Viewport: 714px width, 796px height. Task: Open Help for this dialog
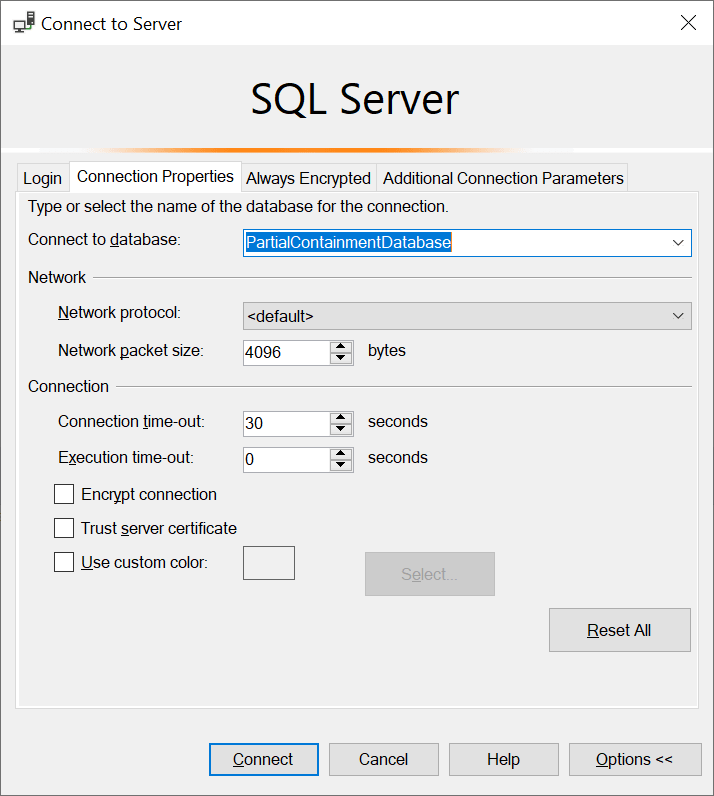(503, 759)
